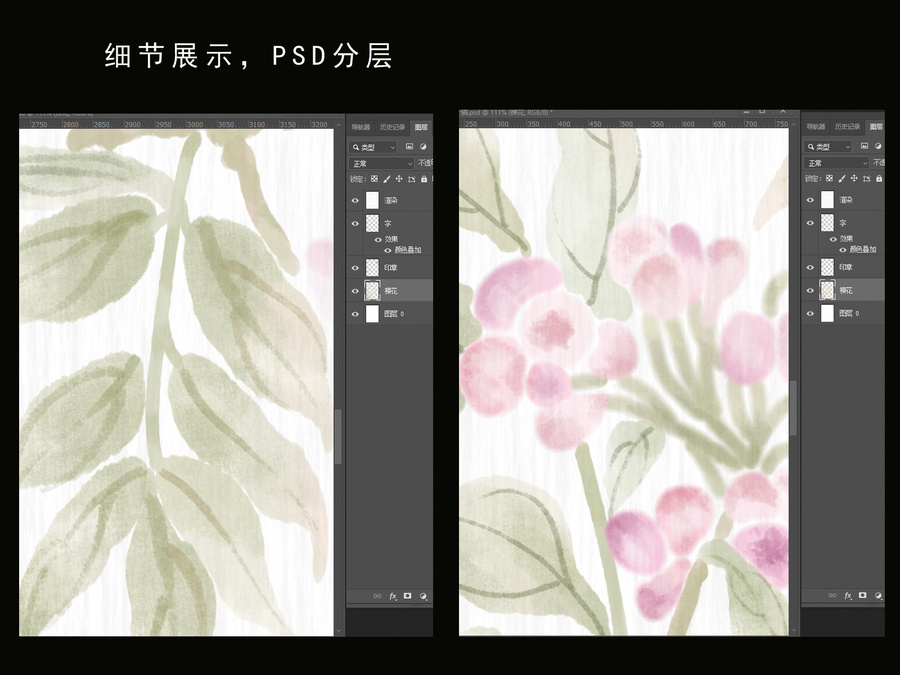Click lock transparent pixels icon in left panel
Screen dimensions: 900x675
pyautogui.click(x=374, y=179)
